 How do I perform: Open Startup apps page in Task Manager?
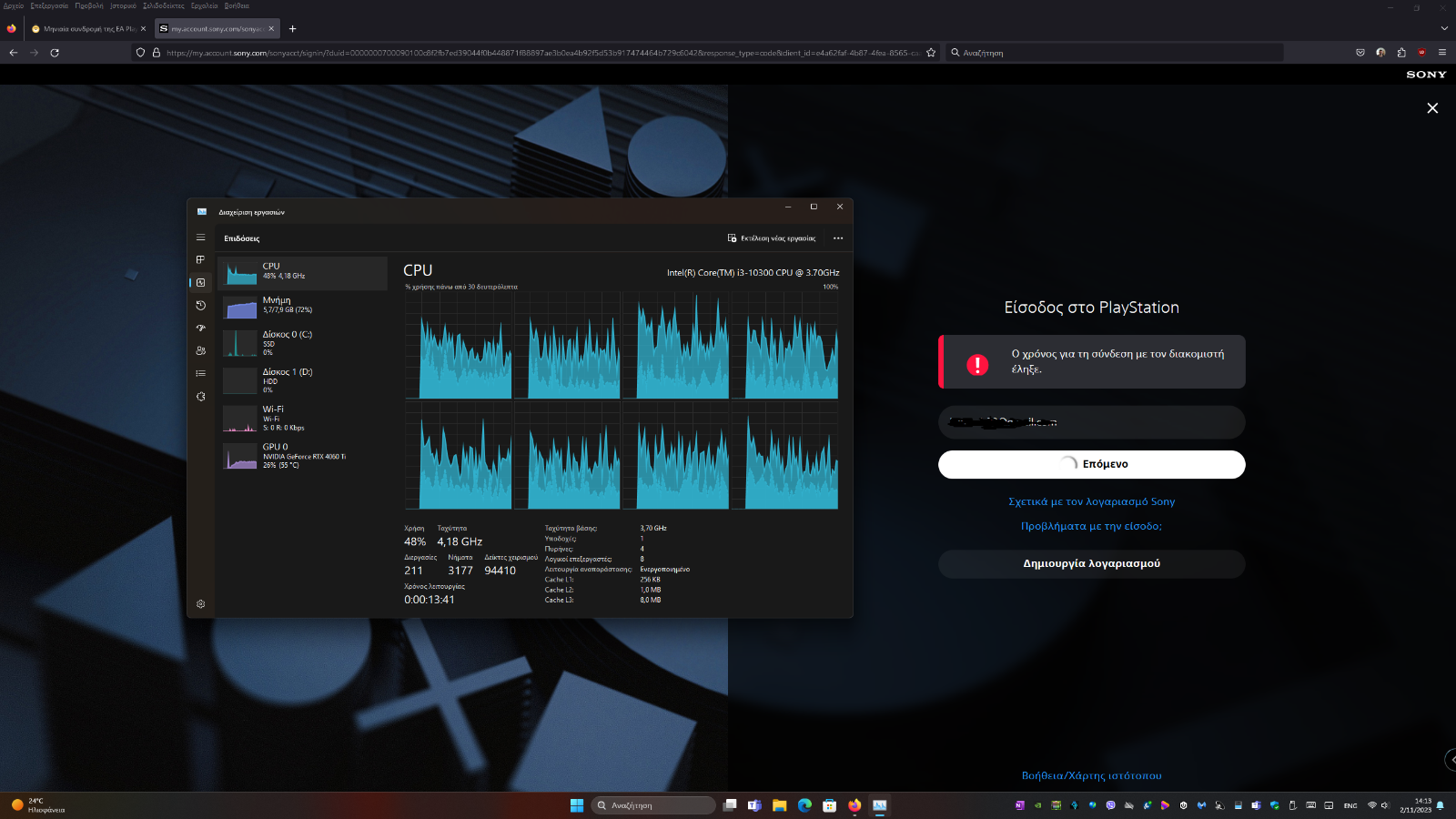coord(201,329)
